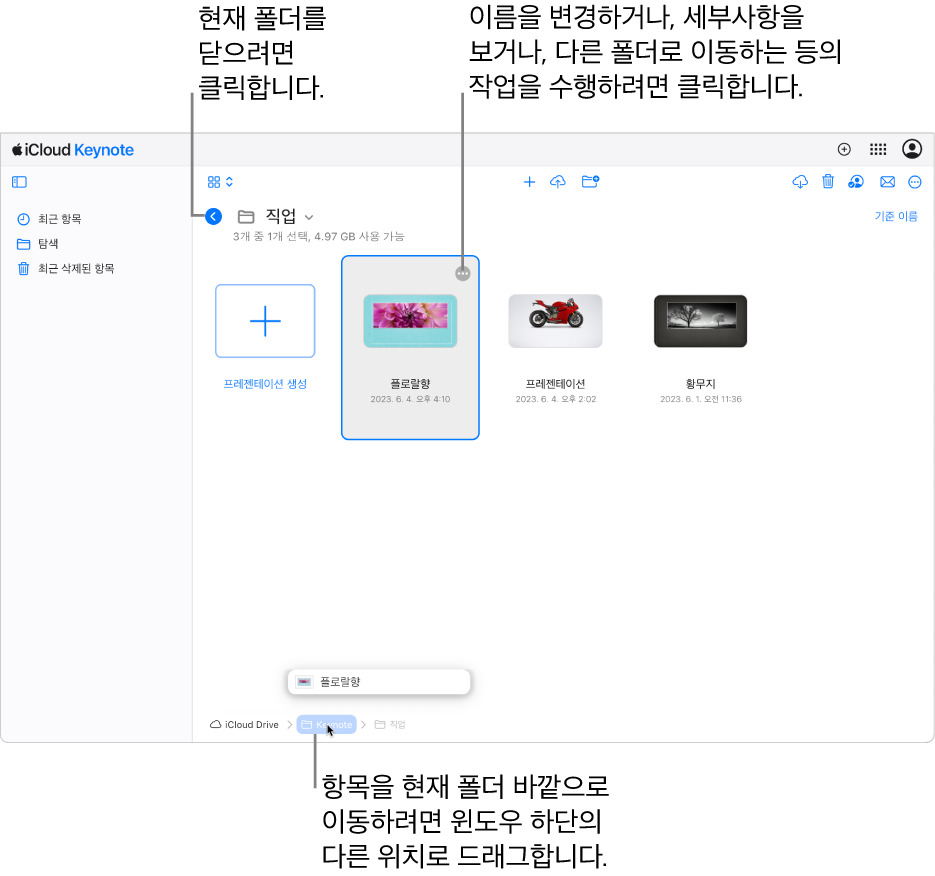
Task: Click the 플로랄향 file name under thumbnail
Action: pos(410,383)
